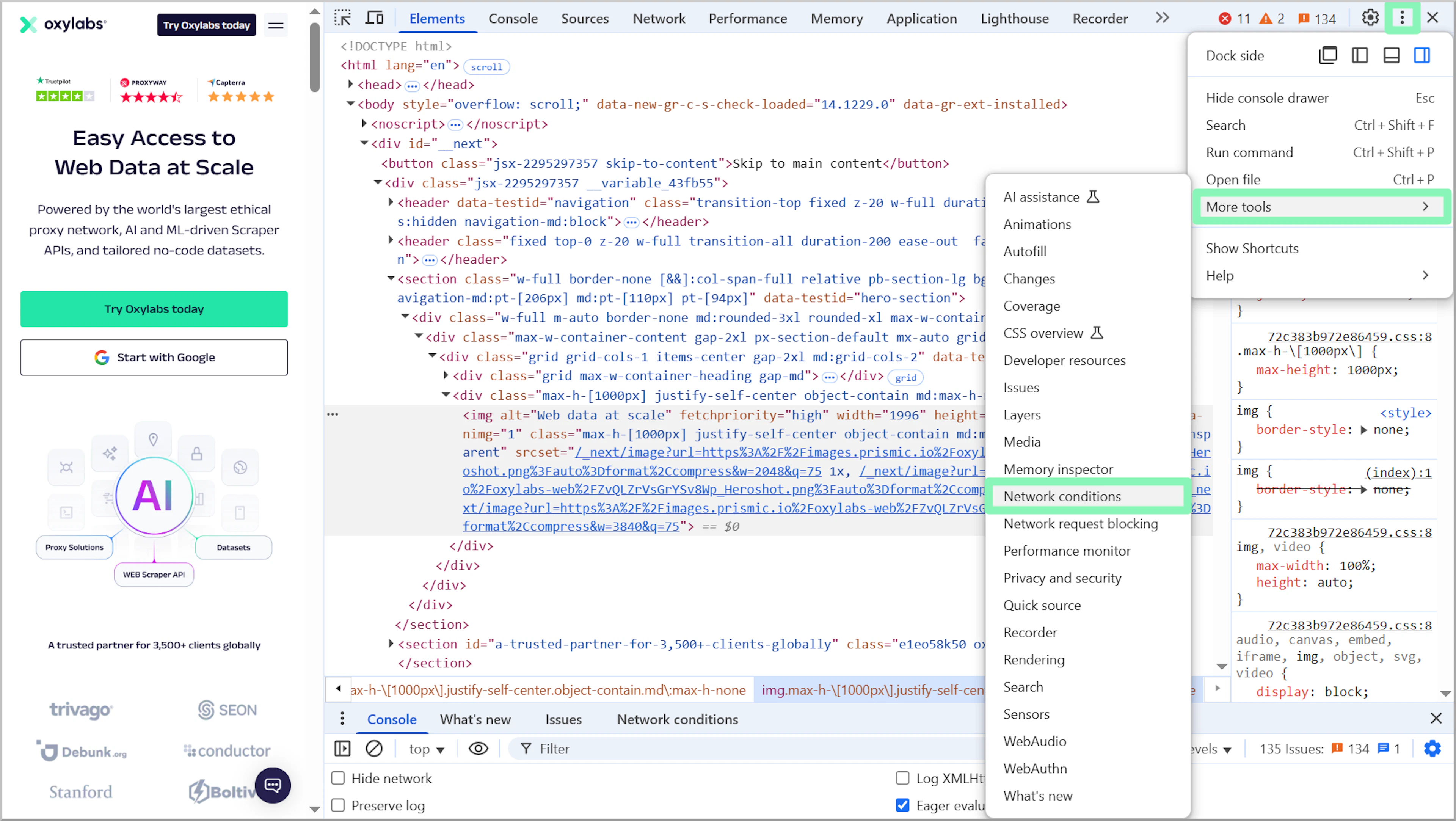Enable the Preserve log checkbox
Viewport: 1456px width, 821px height.
click(x=338, y=805)
